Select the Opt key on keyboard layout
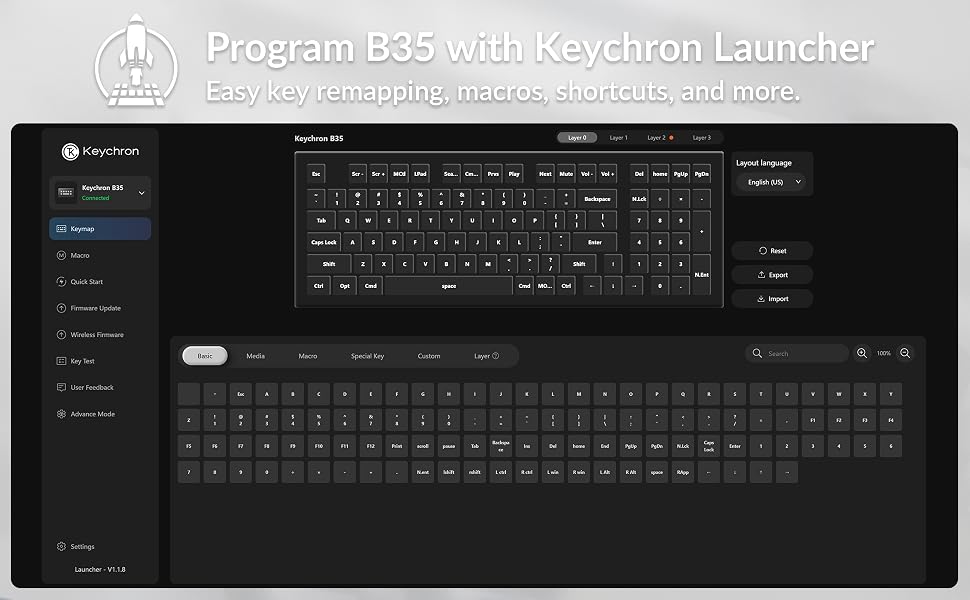Viewport: 970px width, 600px height. (345, 286)
